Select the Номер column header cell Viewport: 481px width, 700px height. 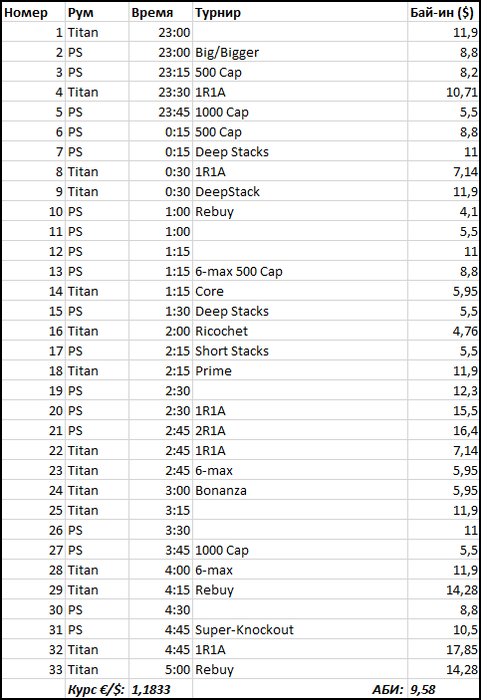click(x=33, y=12)
